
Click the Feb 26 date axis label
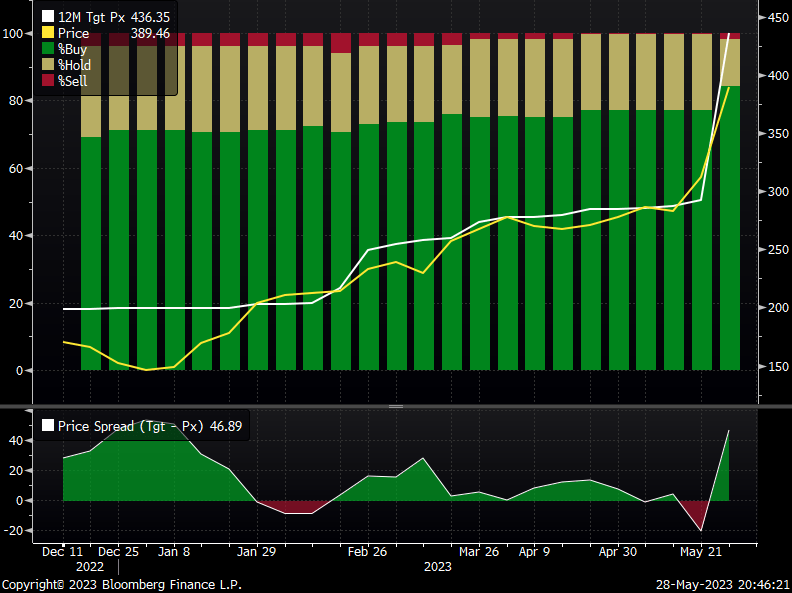(367, 551)
